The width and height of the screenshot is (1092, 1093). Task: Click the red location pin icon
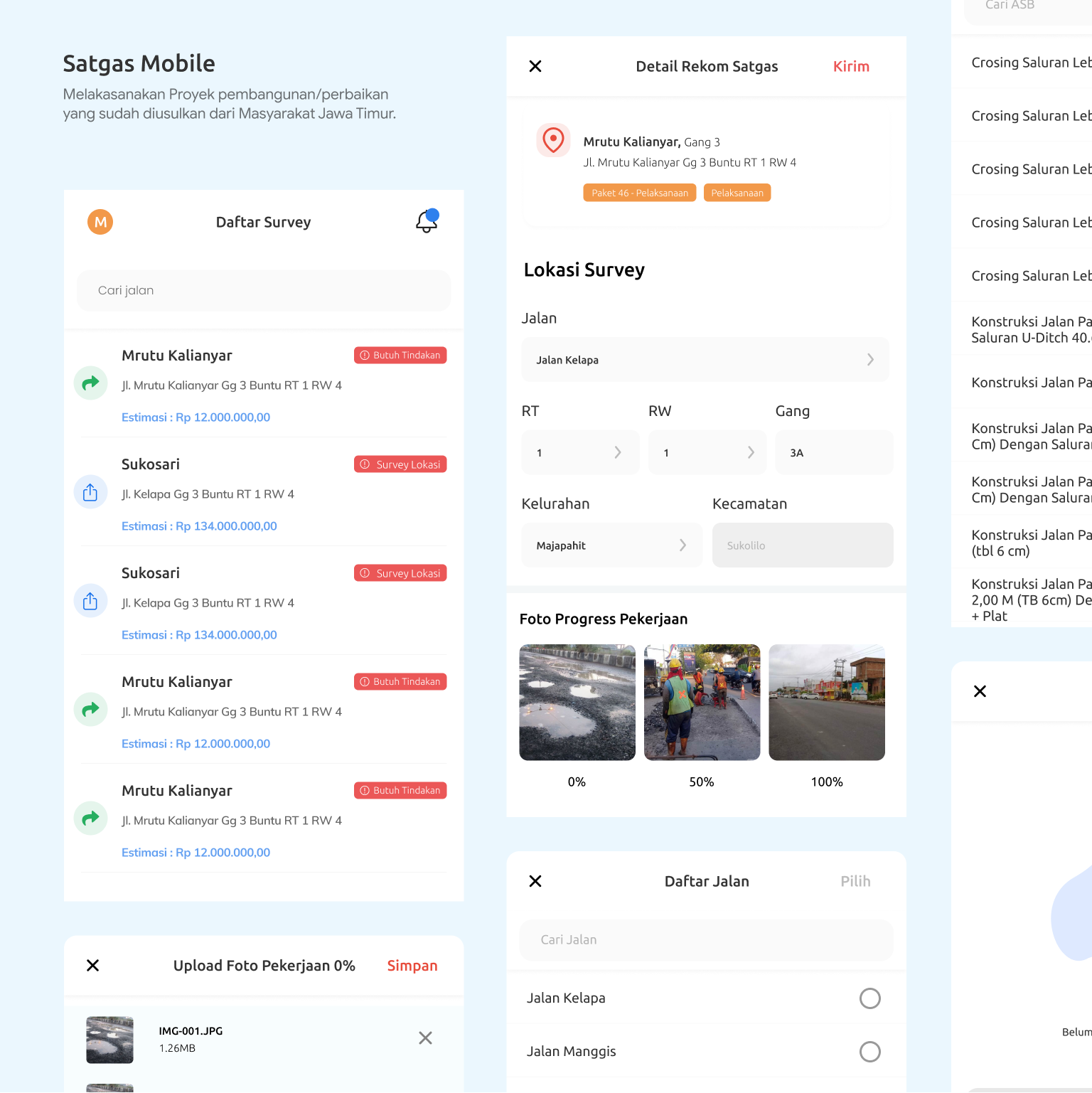553,140
